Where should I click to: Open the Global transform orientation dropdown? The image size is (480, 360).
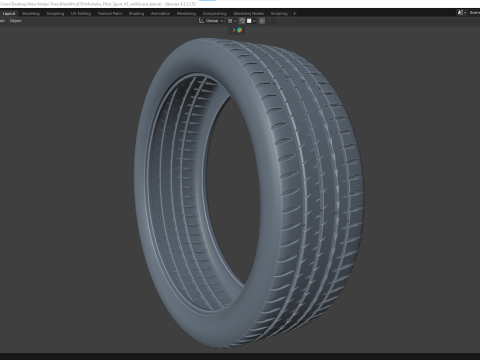[211, 21]
